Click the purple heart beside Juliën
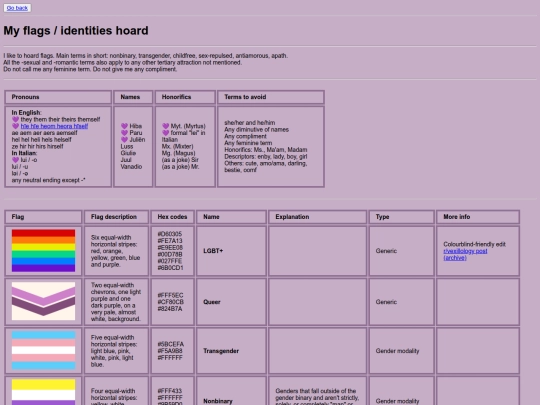The height and width of the screenshot is (405, 540). coord(124,140)
